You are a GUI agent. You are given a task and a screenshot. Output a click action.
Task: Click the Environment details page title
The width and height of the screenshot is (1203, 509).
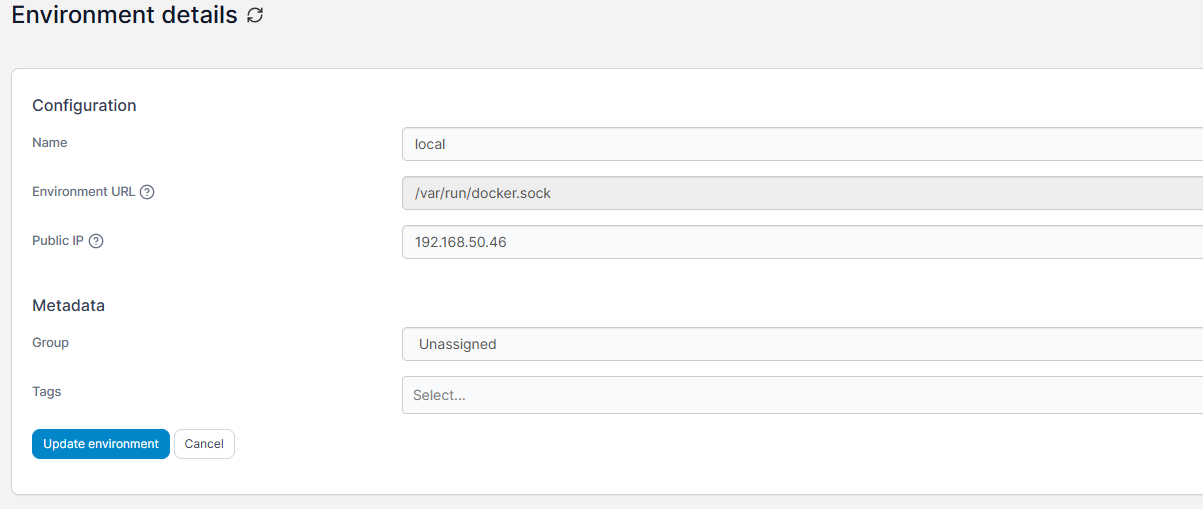pos(125,15)
